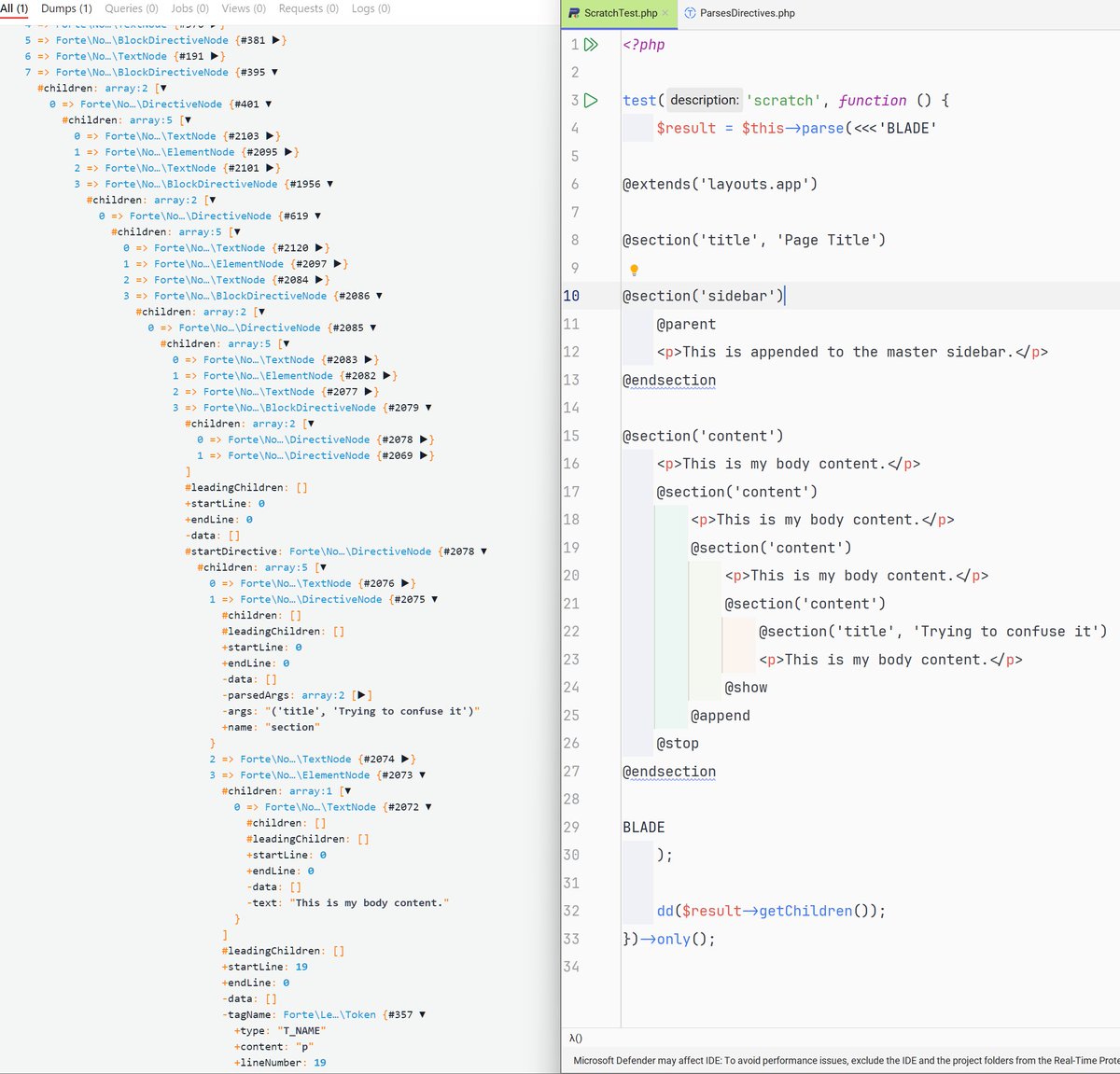1120x1074 pixels.
Task: Click the @parent directive on line 11
Action: click(x=686, y=324)
